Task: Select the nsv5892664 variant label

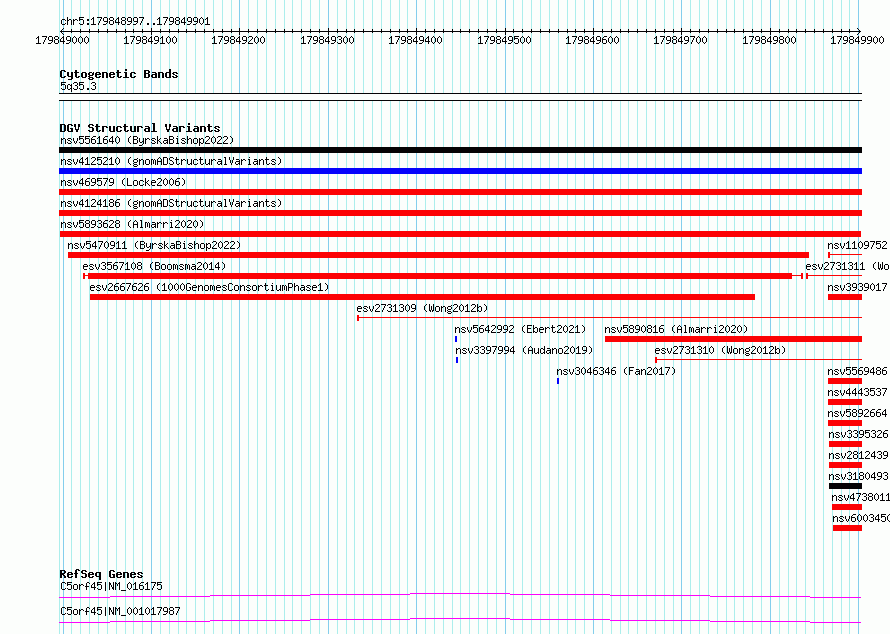Action: click(857, 413)
